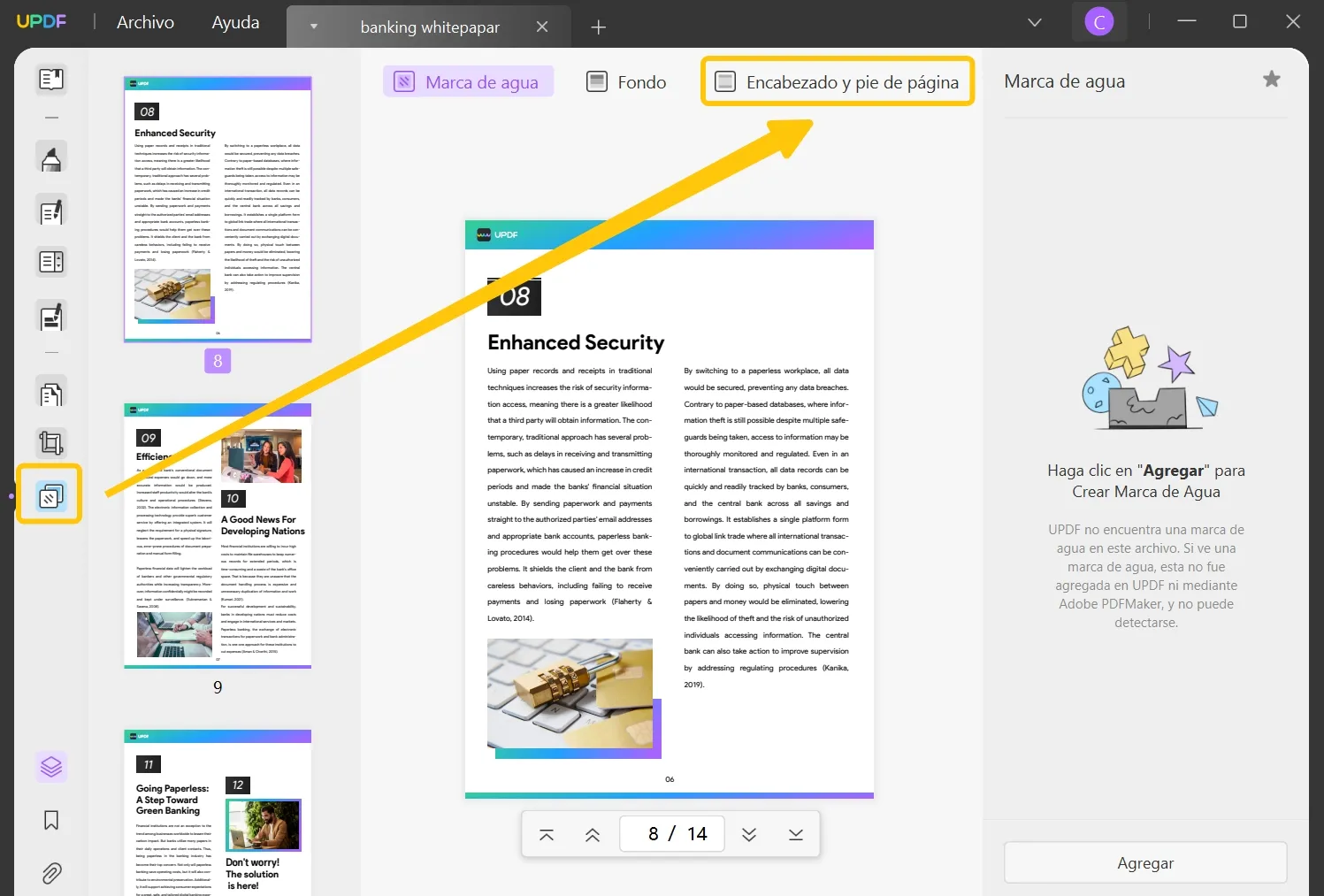Open the Page Tools watermark icon

point(50,496)
